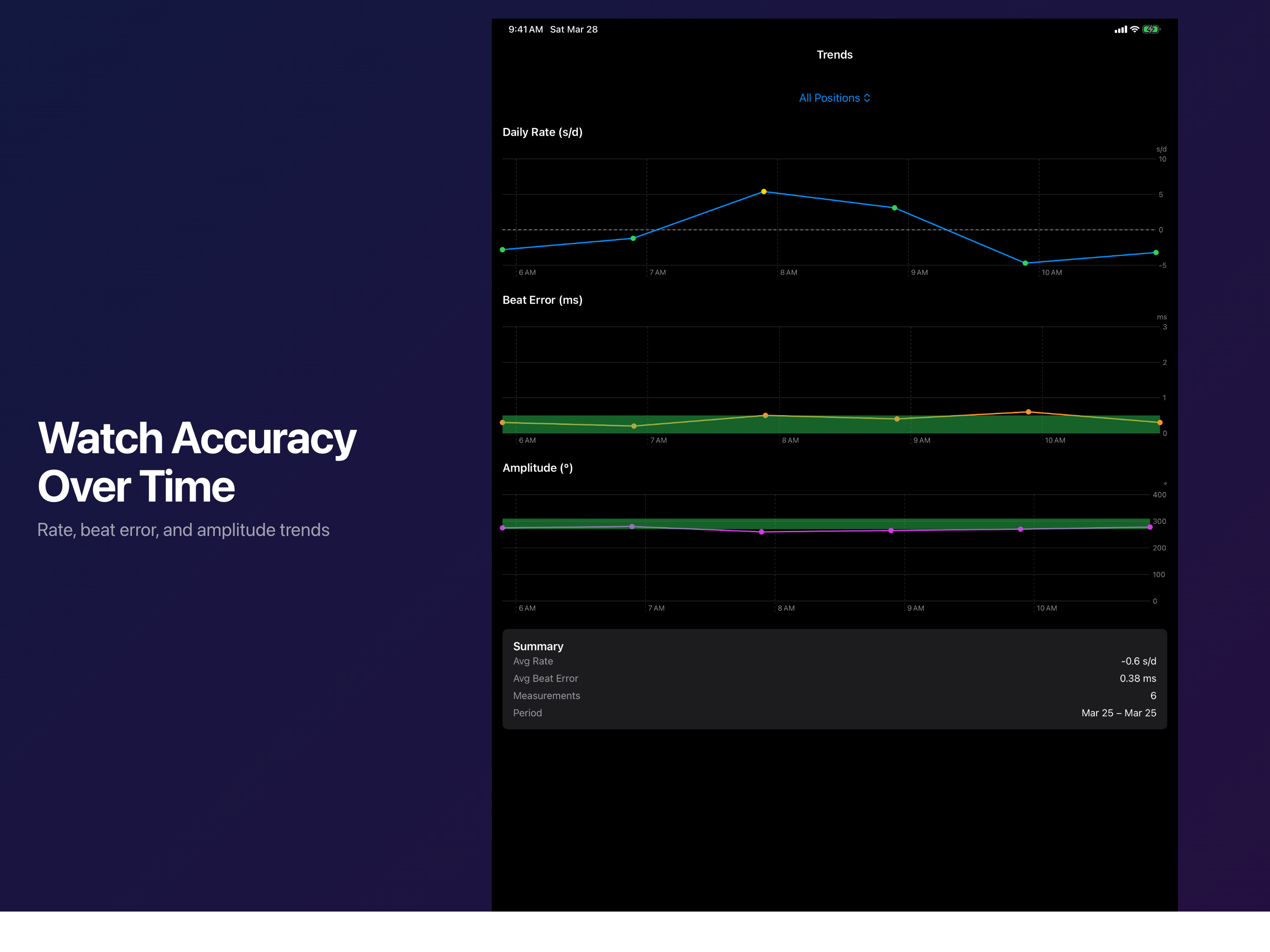Tap the 9:41 AM clock in status bar
The width and height of the screenshot is (1270, 952).
(525, 29)
